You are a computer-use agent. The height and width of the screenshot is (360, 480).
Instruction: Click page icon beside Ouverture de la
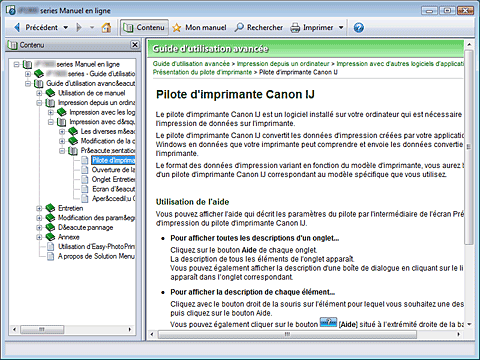[85, 170]
